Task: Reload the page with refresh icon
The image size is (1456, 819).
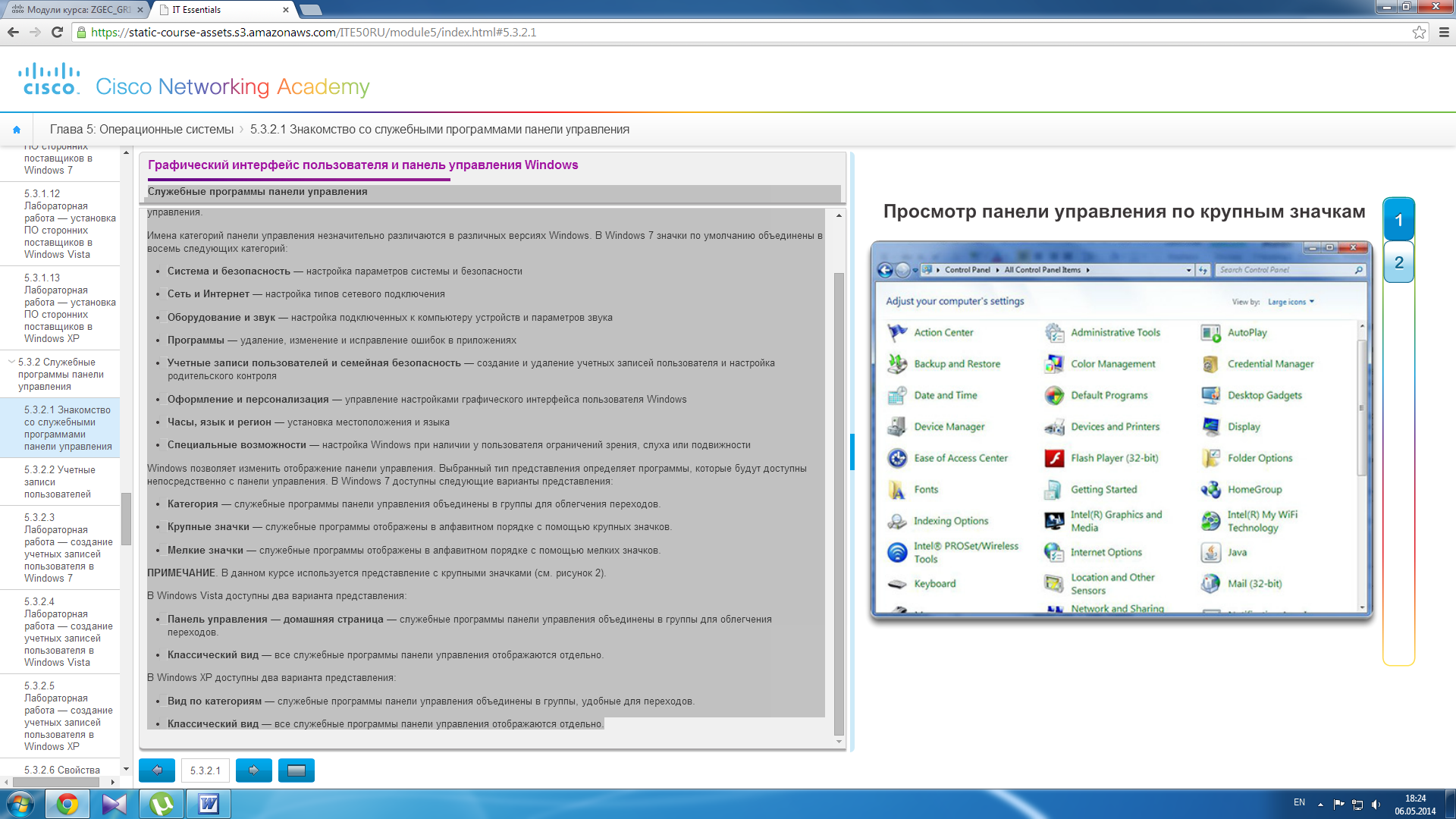Action: 57,32
